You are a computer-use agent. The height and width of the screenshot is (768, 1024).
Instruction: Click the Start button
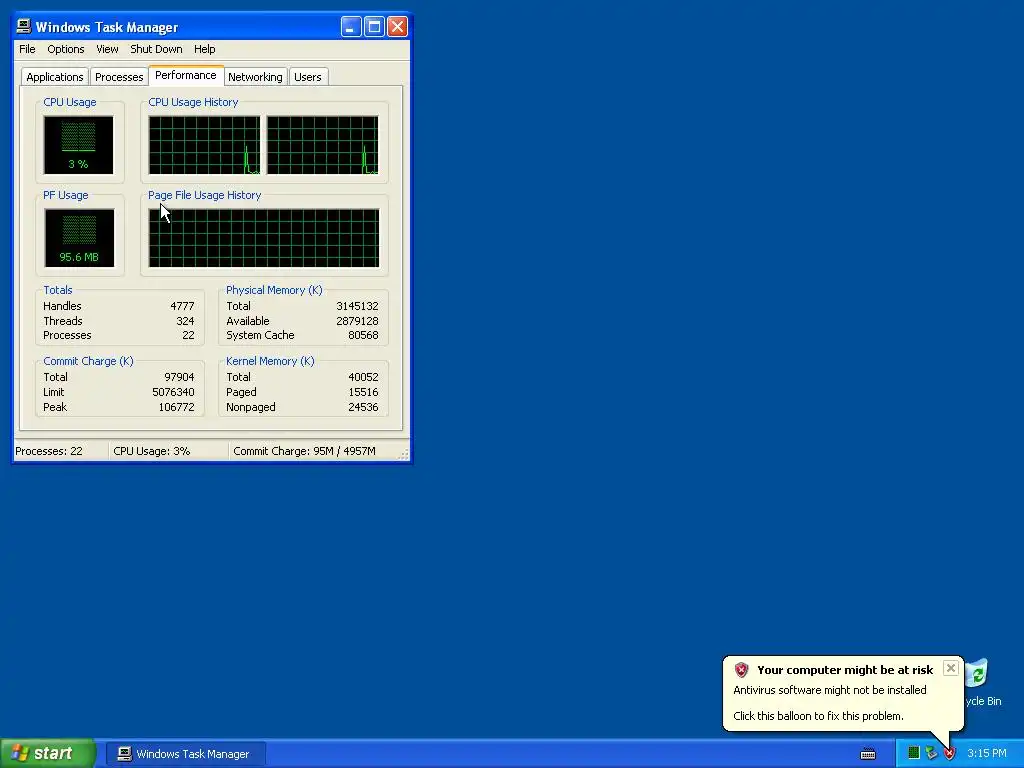(47, 753)
